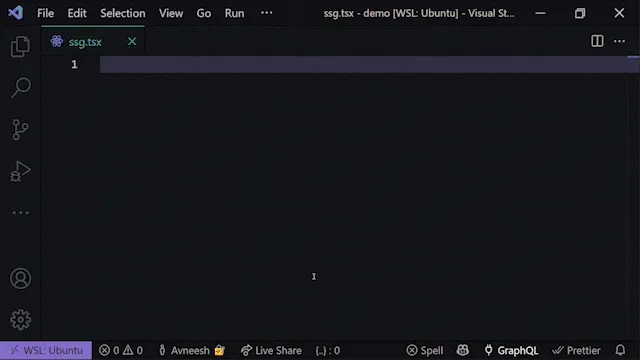
Task: Click the Avneesh status bar item
Action: click(x=191, y=350)
